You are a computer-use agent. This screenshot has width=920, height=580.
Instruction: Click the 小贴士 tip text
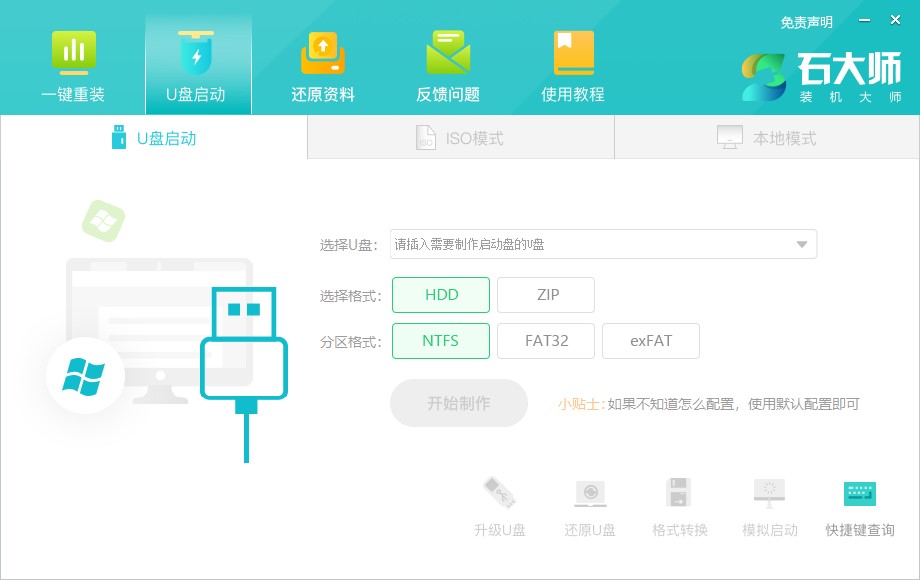pos(708,404)
